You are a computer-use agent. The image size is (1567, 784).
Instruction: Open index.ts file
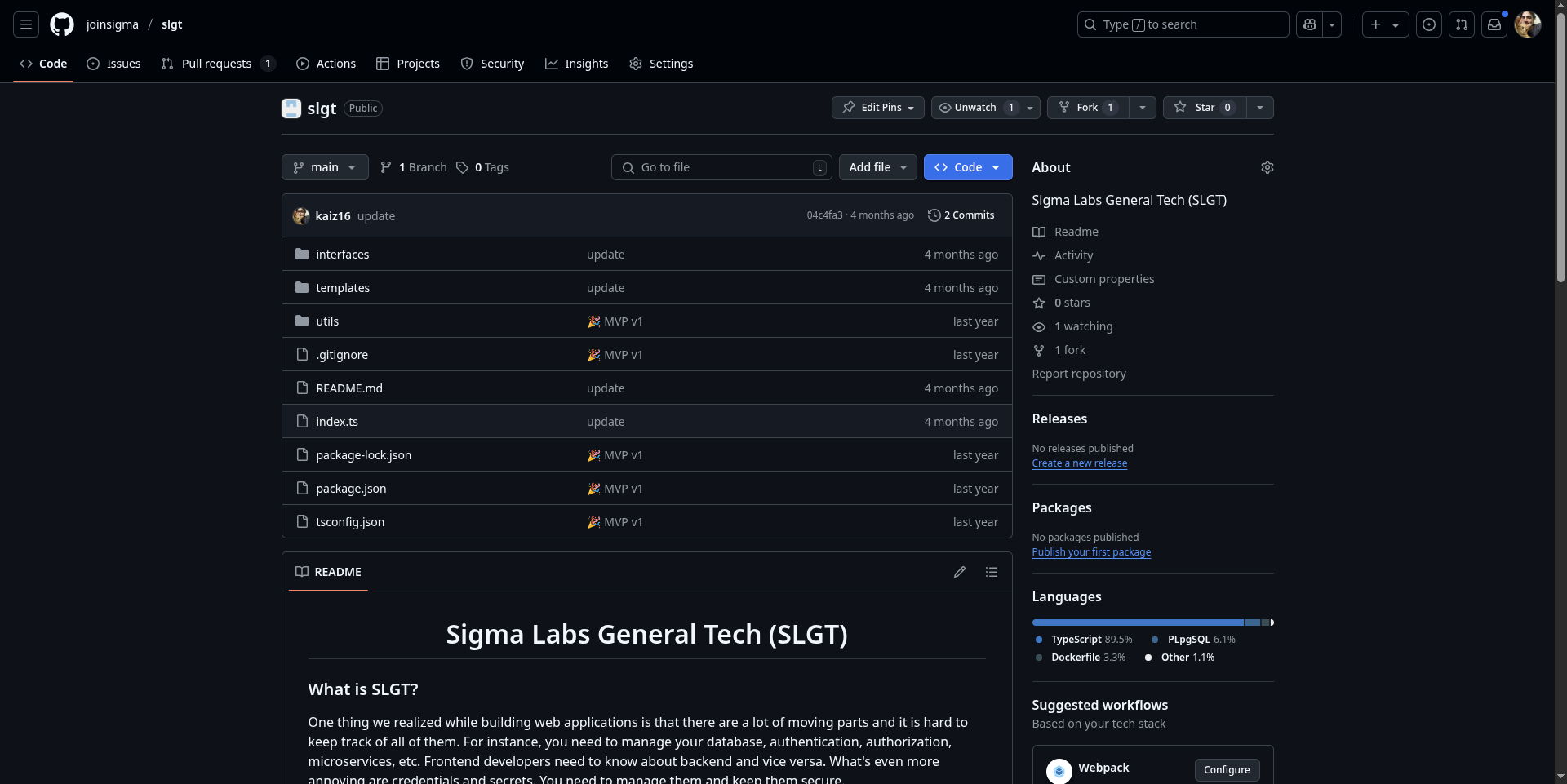point(337,422)
